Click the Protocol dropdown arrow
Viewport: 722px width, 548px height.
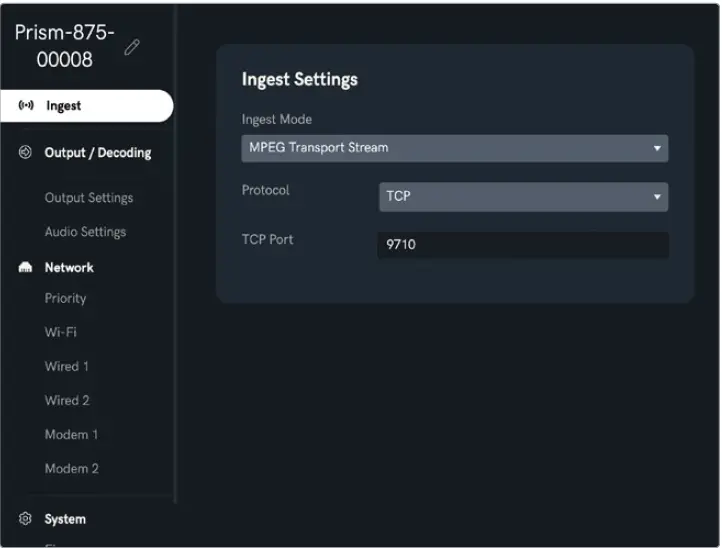657,197
